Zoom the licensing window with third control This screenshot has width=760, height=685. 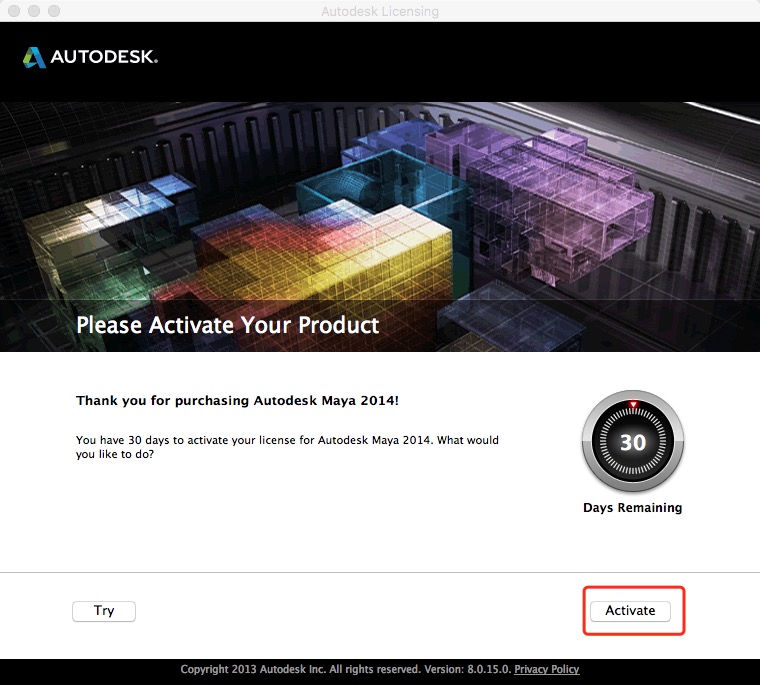click(54, 11)
